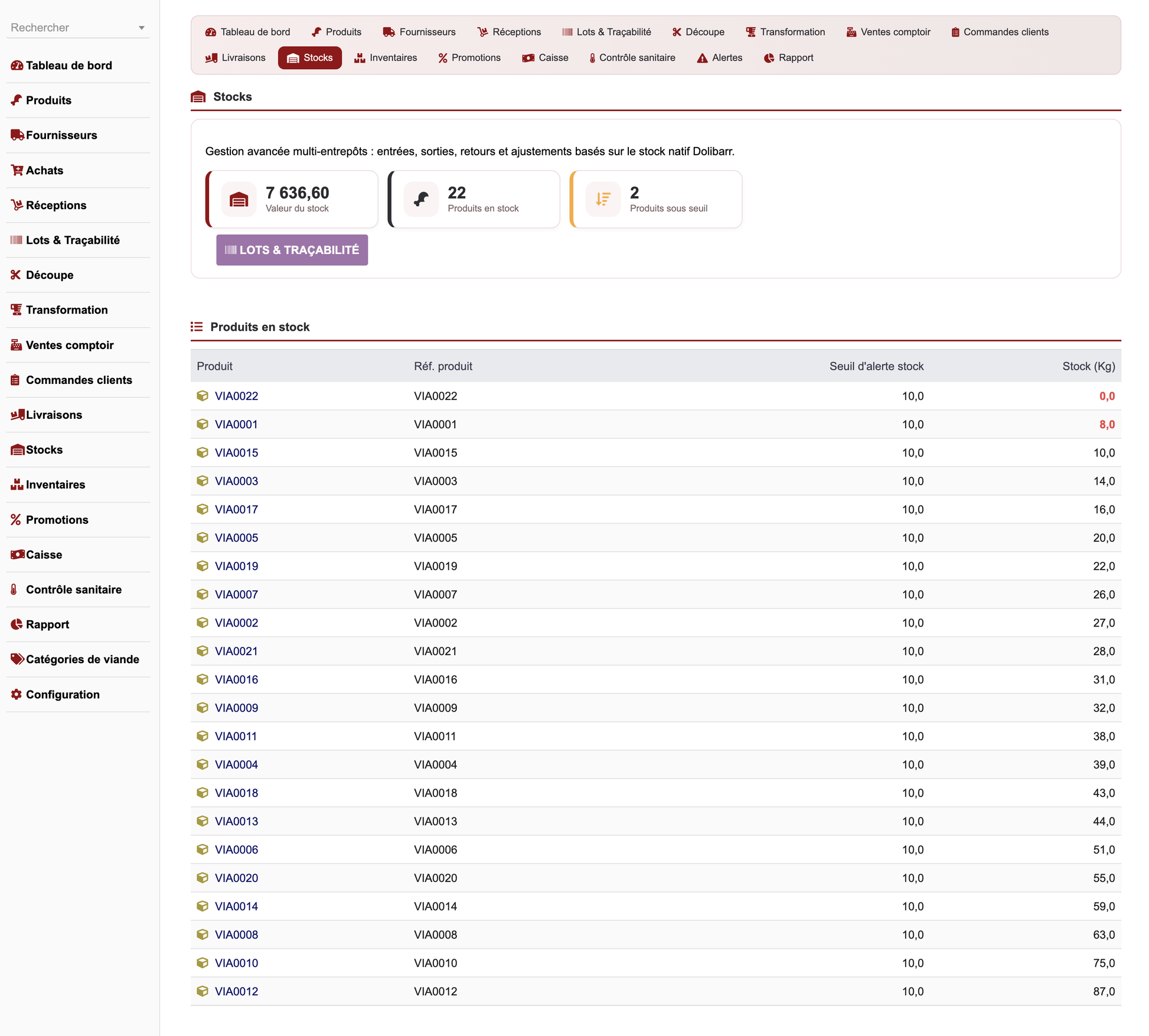Click the package icon beside VIA0022

(203, 396)
